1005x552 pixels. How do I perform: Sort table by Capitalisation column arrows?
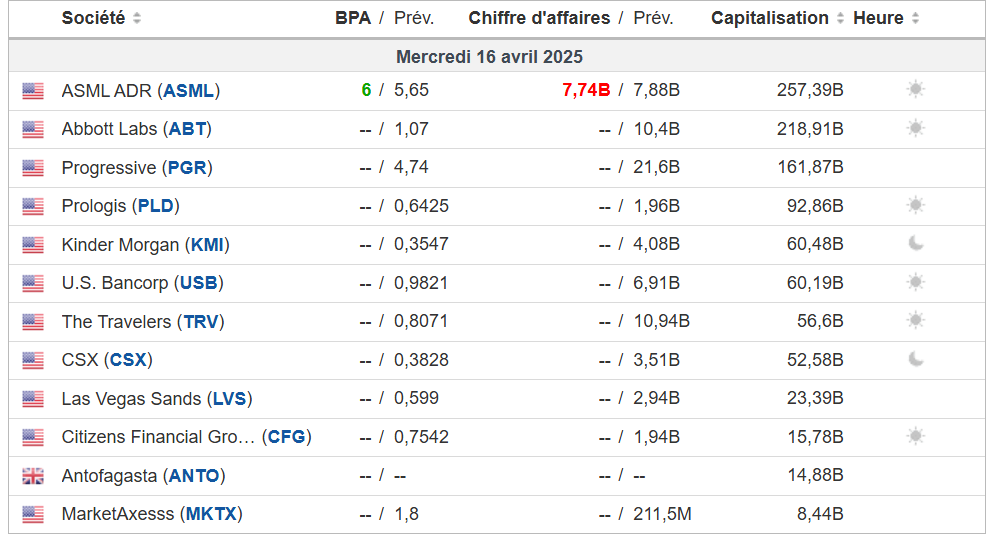pos(840,19)
